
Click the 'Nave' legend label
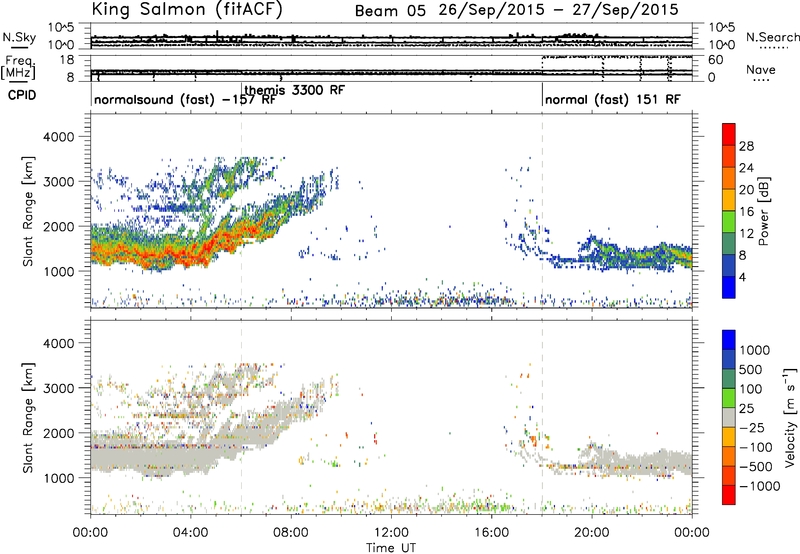(761, 69)
